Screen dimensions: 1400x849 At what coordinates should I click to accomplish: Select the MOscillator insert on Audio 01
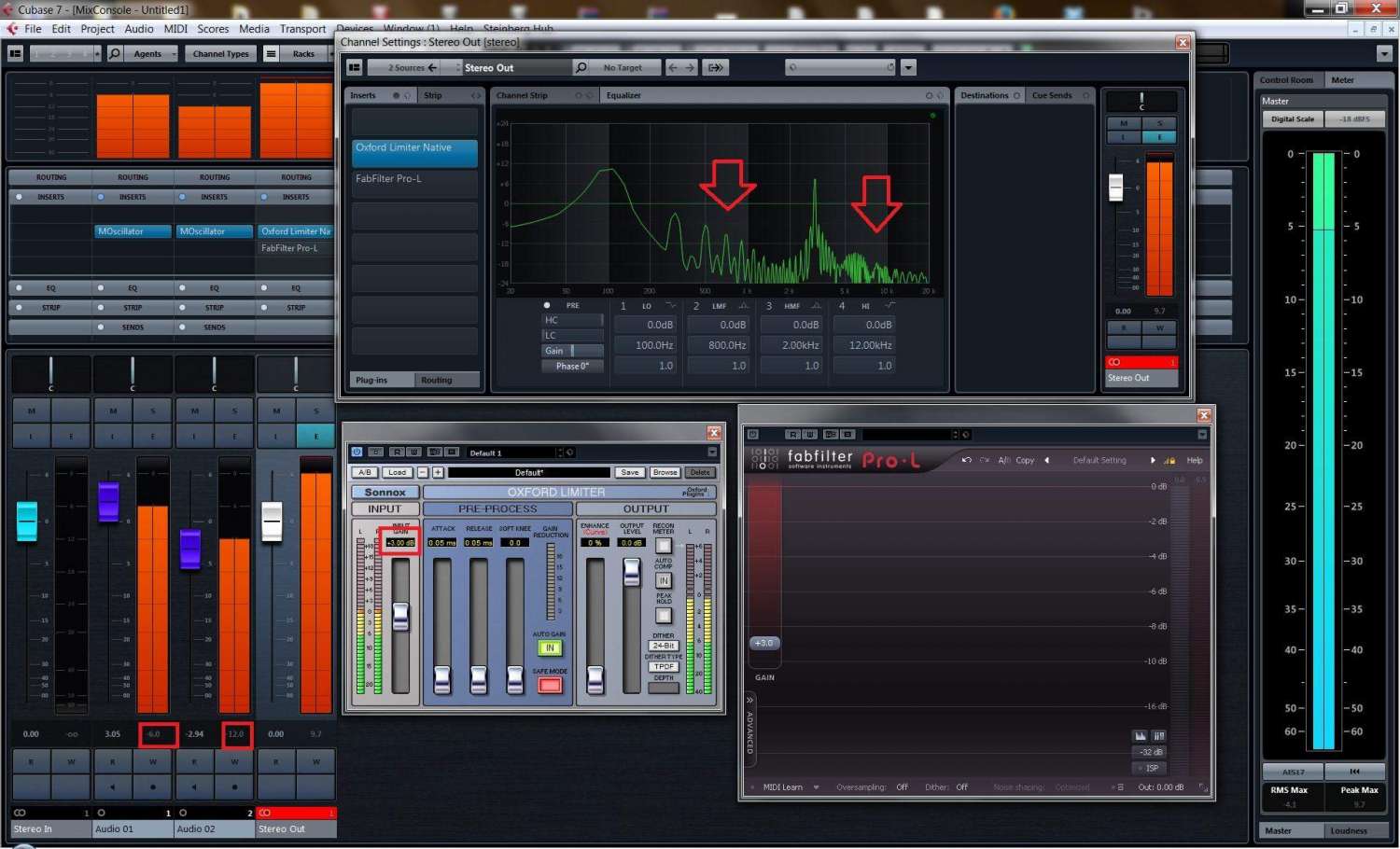(x=133, y=231)
